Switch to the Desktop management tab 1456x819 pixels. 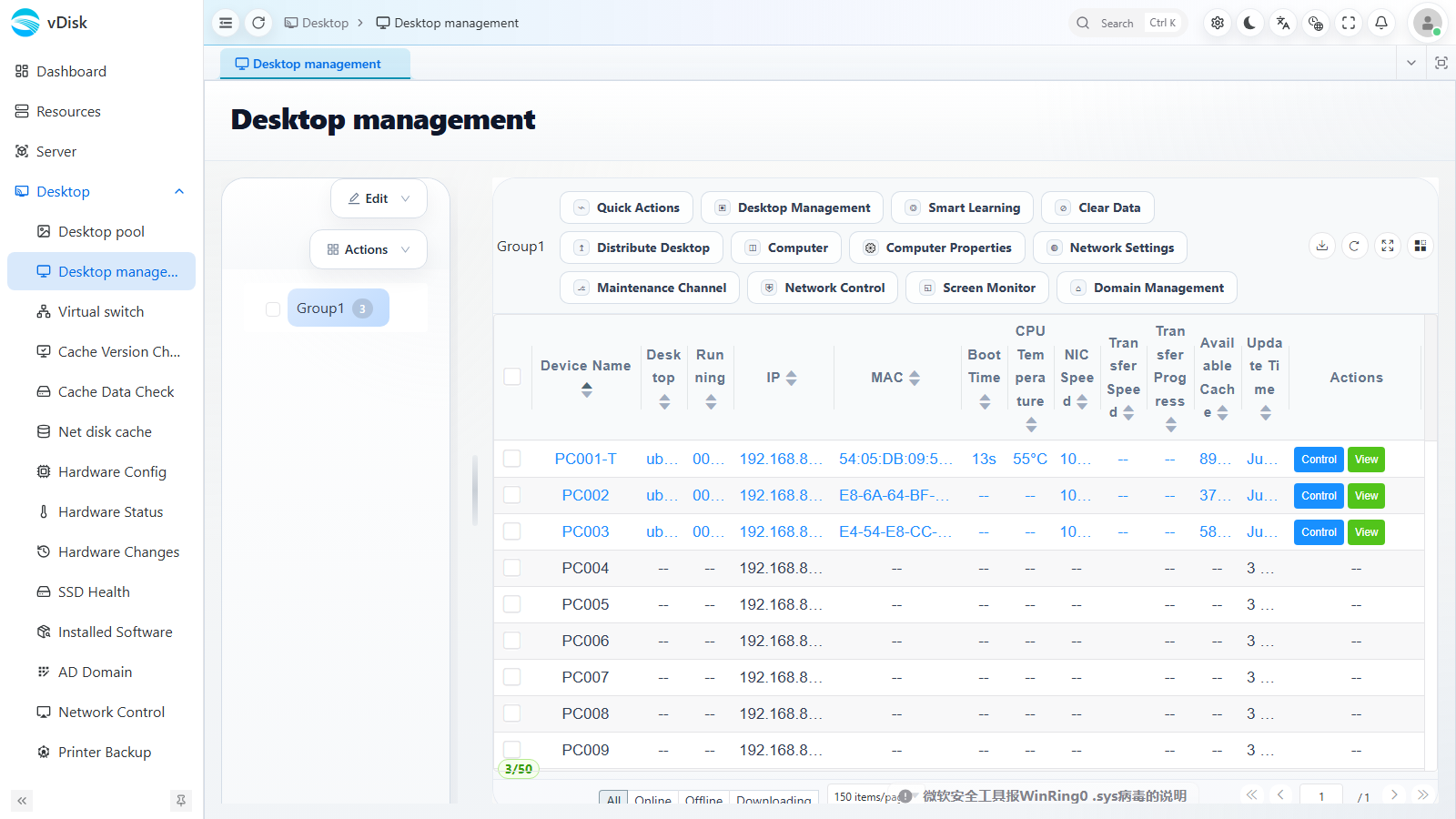pos(315,64)
